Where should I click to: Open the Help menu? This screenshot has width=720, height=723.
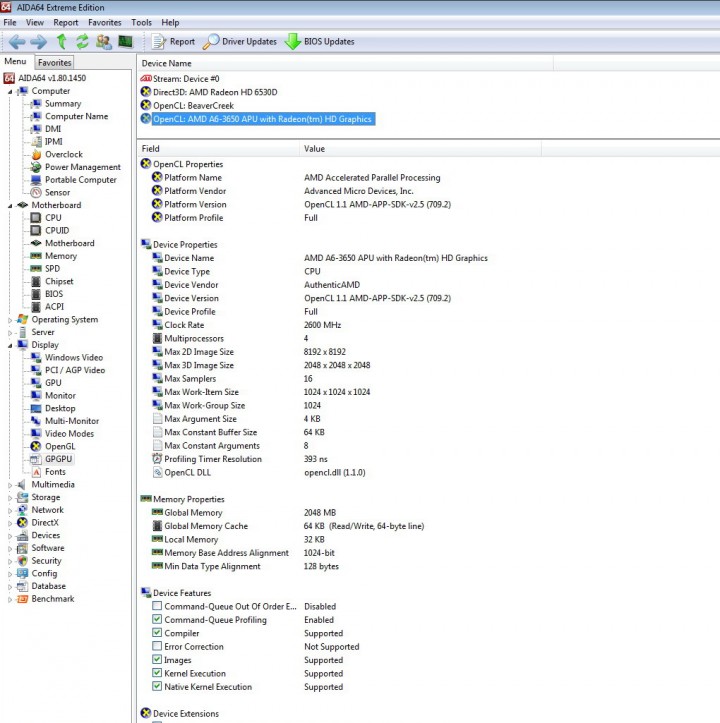[170, 23]
